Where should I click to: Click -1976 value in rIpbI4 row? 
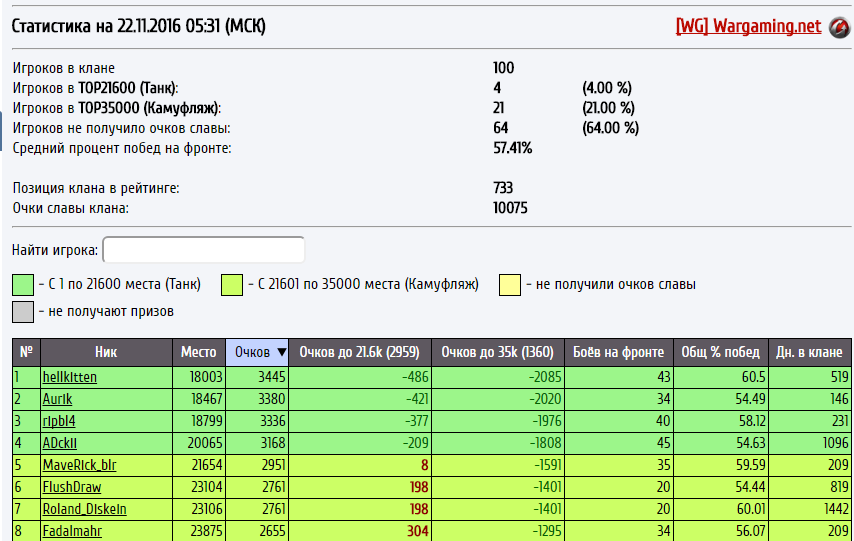pos(545,421)
